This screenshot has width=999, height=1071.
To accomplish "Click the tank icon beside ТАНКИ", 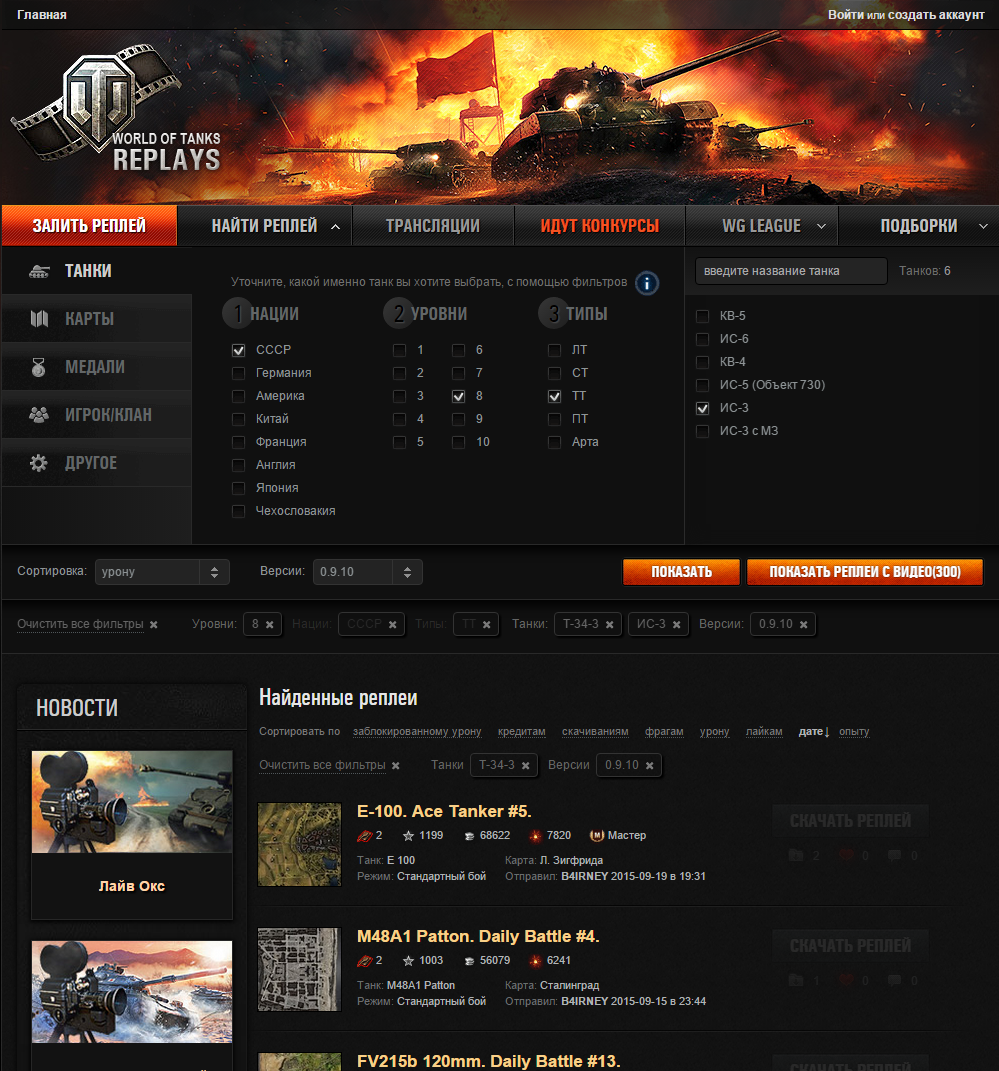I will (x=39, y=271).
